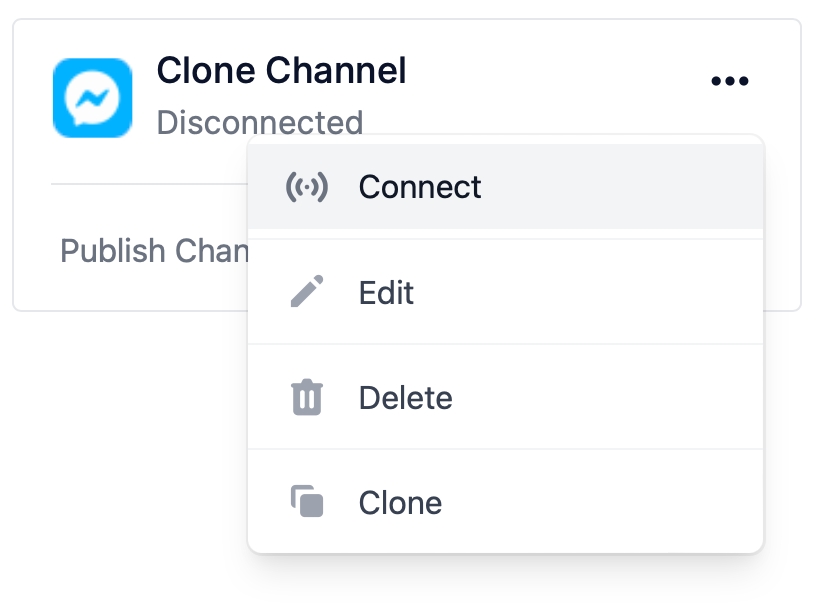
Task: Click the Disconnected status label
Action: click(260, 123)
